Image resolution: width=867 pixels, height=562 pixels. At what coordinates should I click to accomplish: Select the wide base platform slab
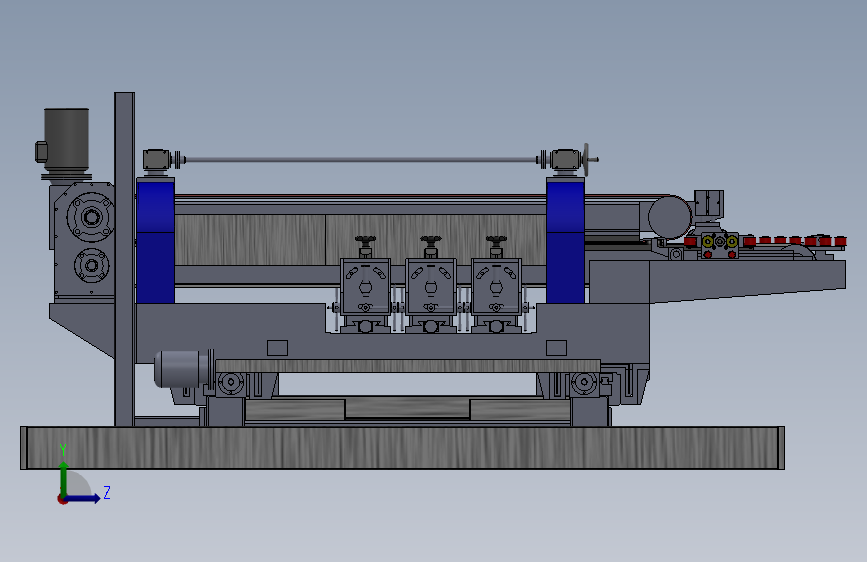[403, 448]
